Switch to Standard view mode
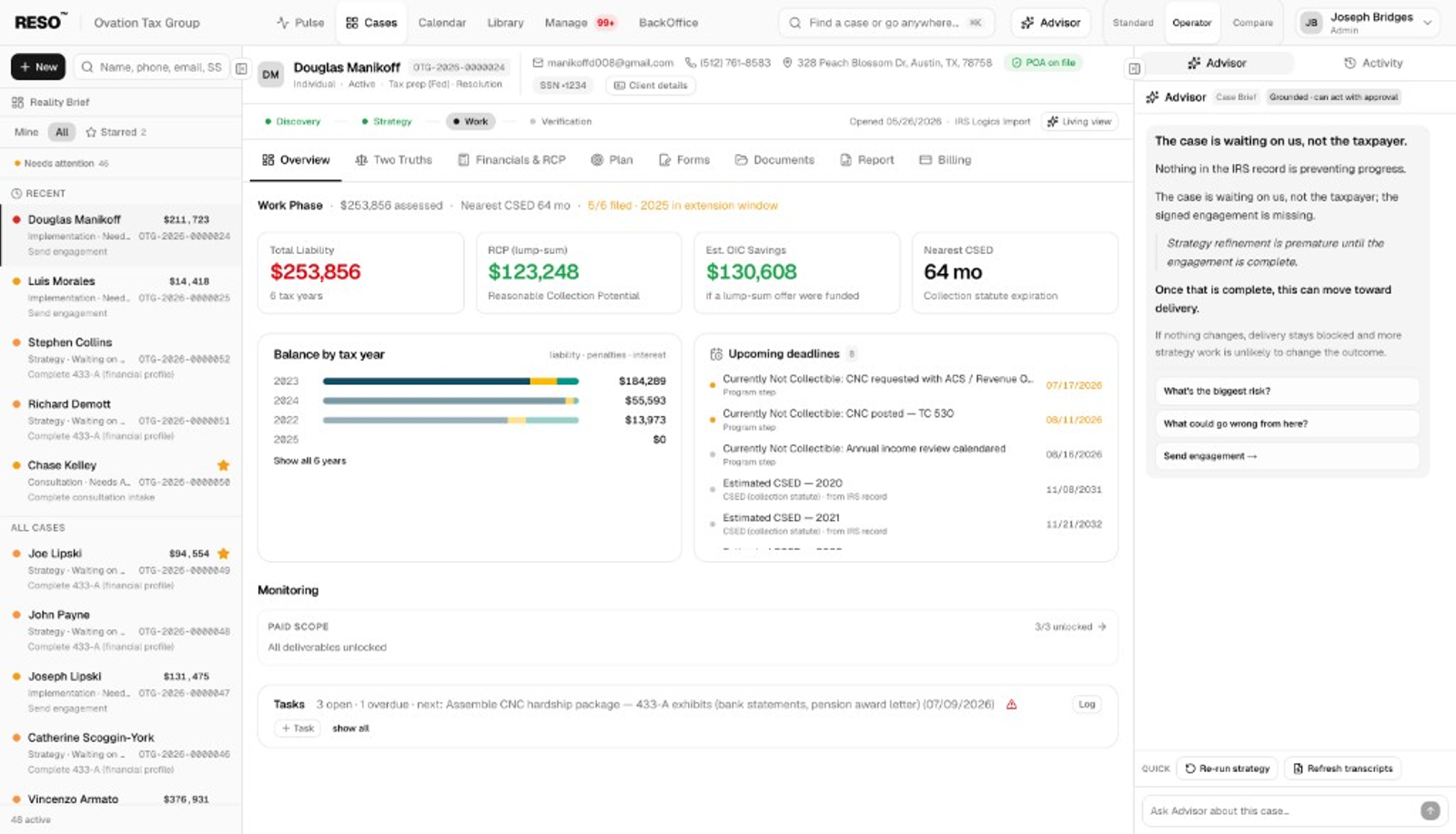The height and width of the screenshot is (834, 1456). 1133,23
